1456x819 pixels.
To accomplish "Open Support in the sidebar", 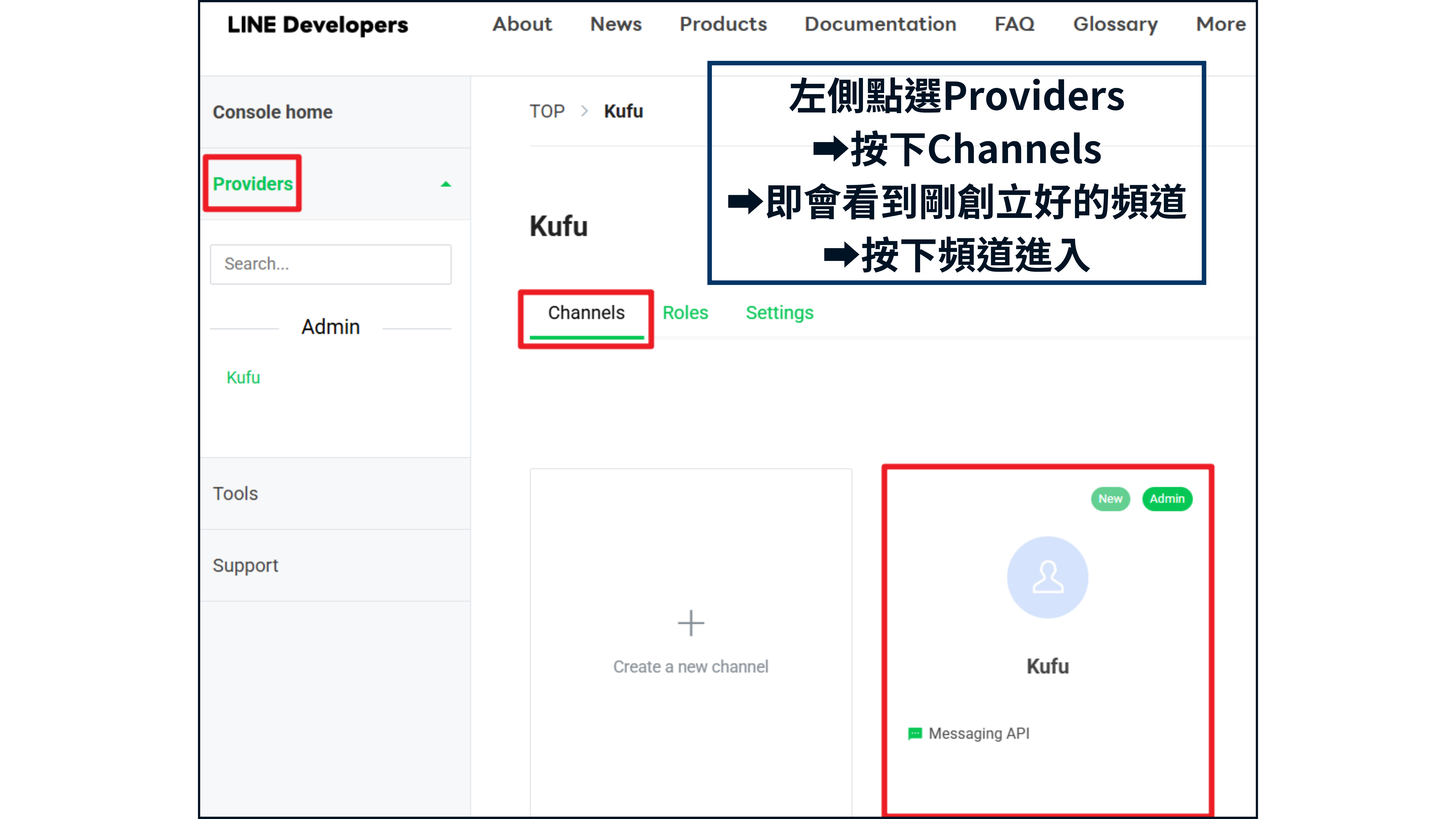I will pyautogui.click(x=245, y=565).
